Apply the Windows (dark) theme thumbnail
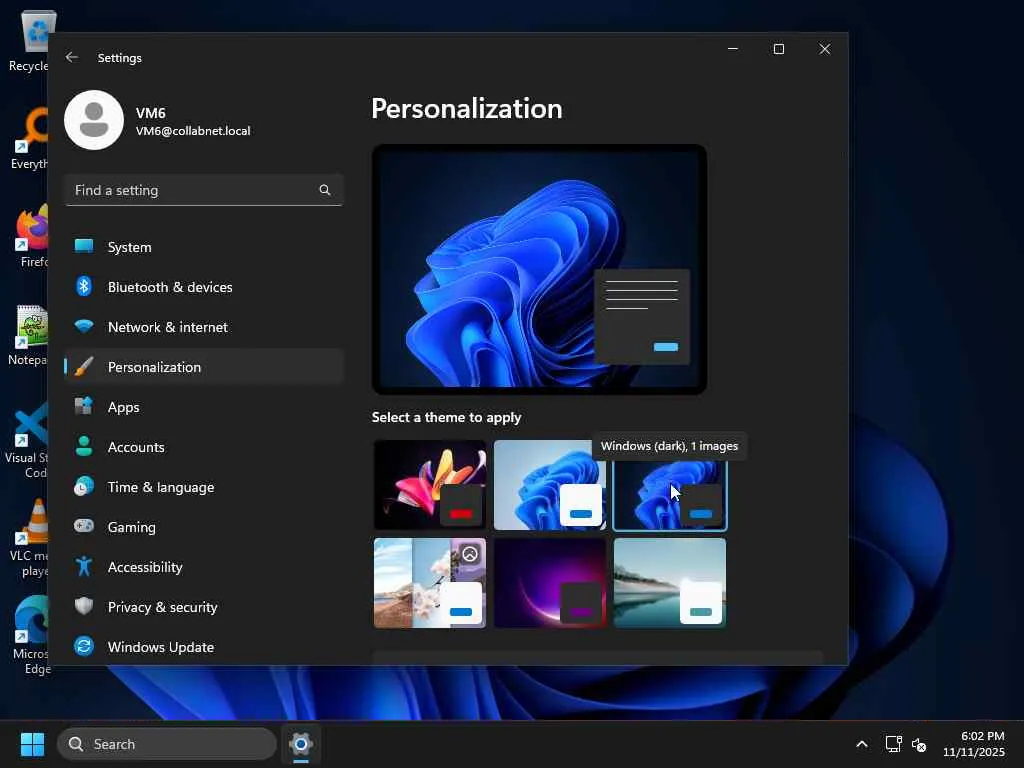This screenshot has width=1024, height=768. coord(670,494)
